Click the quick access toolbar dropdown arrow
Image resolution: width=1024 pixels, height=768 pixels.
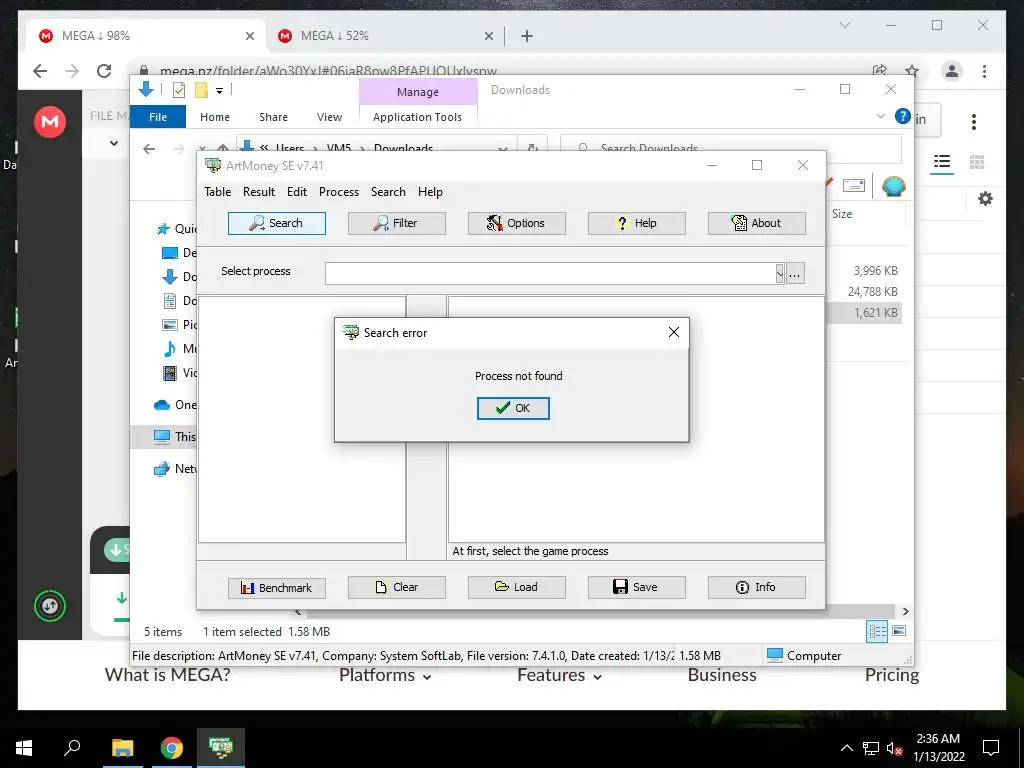click(x=219, y=91)
